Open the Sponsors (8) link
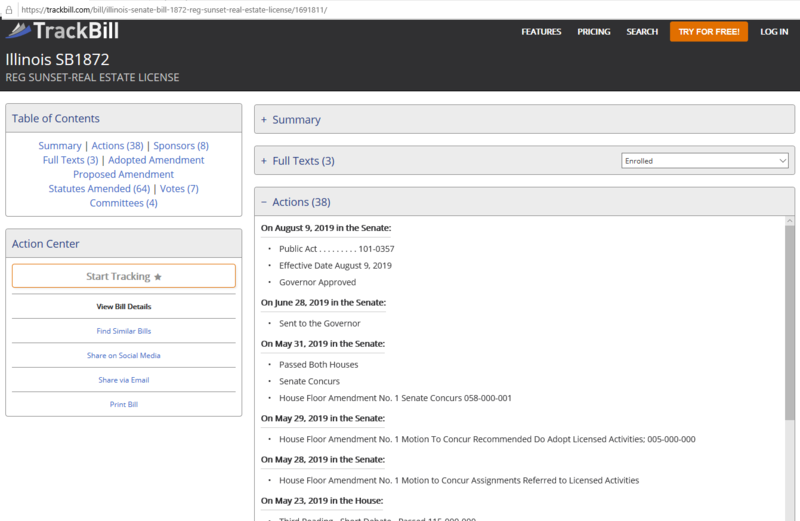The image size is (800, 521). [181, 146]
